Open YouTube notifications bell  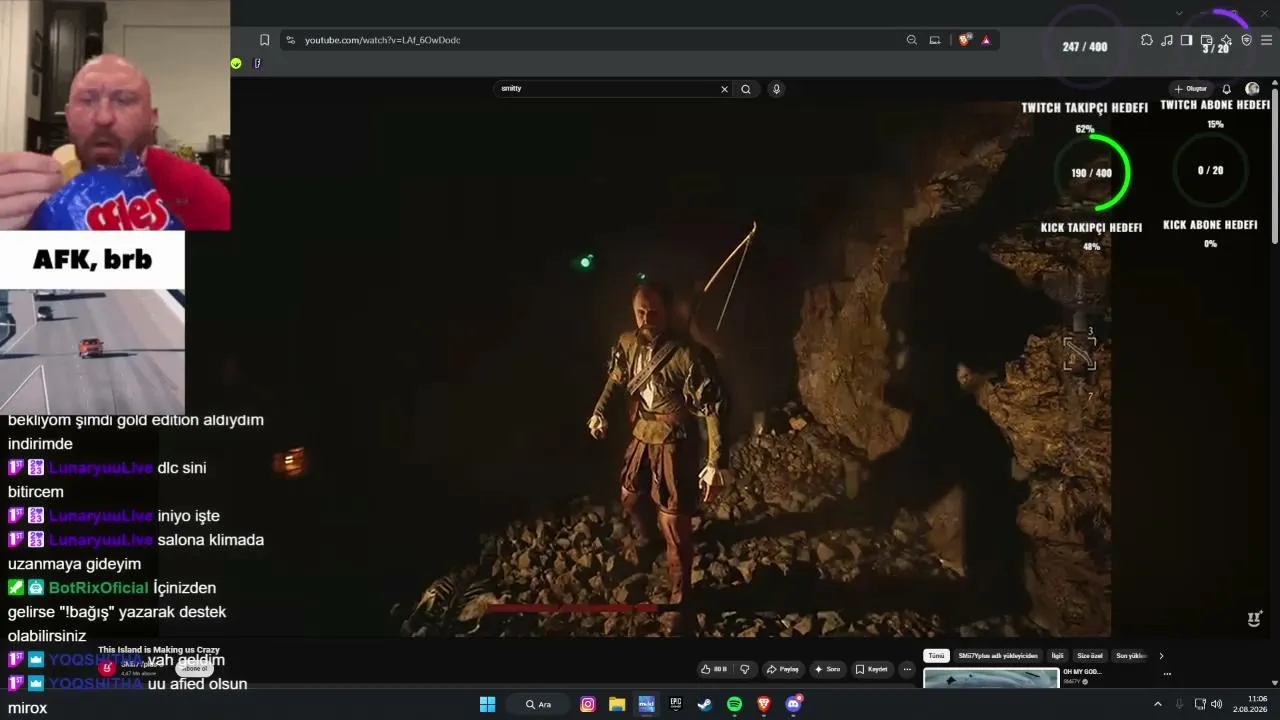click(1227, 89)
